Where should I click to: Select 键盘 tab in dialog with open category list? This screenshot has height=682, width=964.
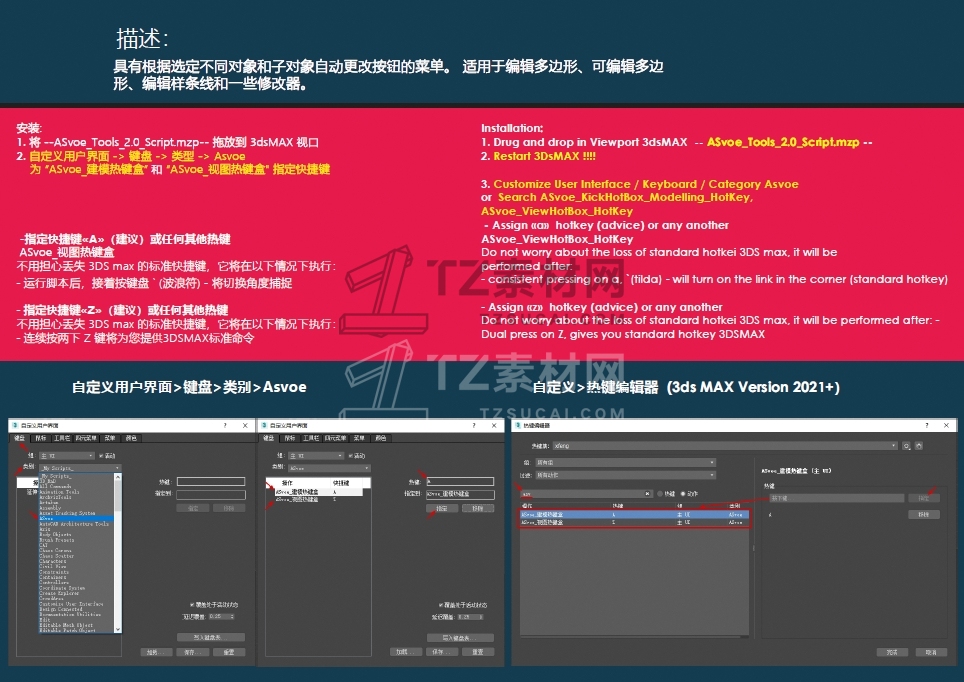click(x=20, y=438)
